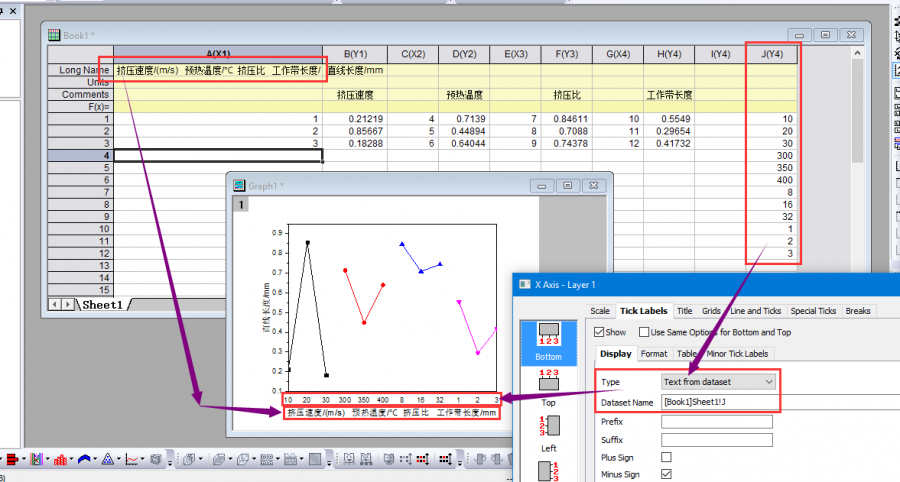Toggle the Show checkbox in Tick Labels

(599, 332)
